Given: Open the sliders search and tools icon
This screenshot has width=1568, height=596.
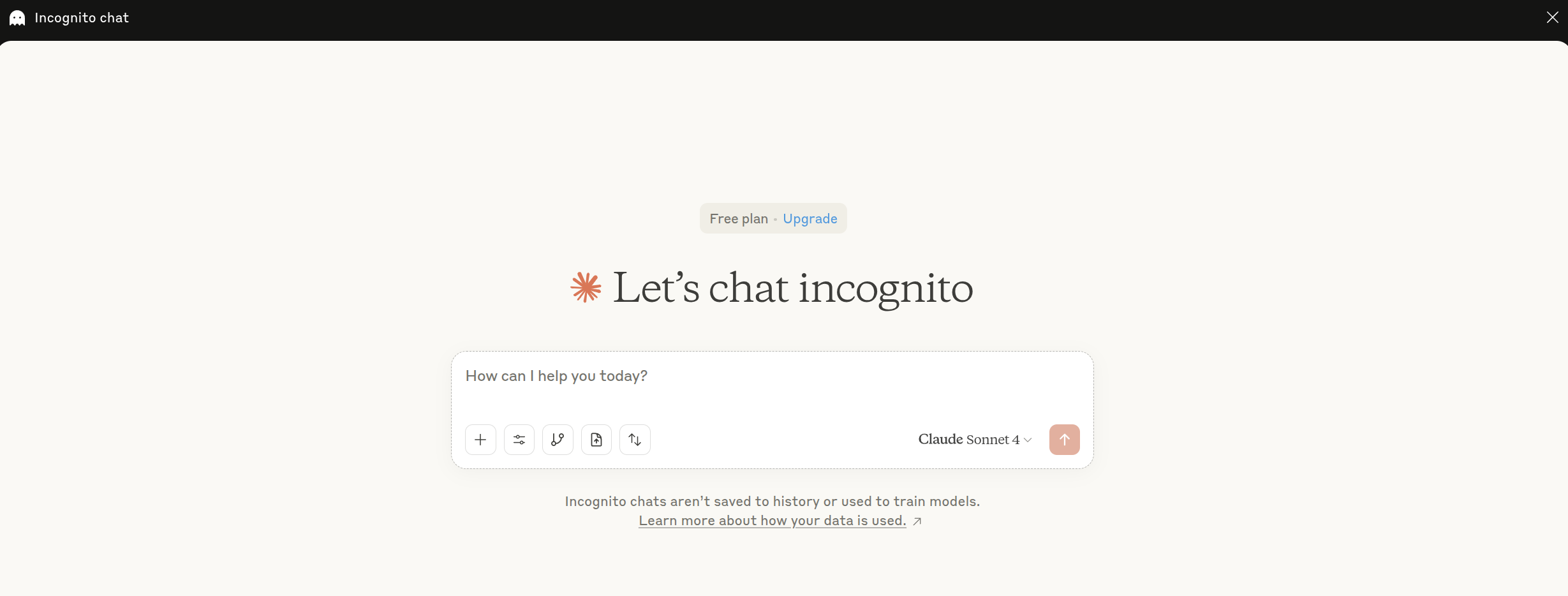Looking at the screenshot, I should tap(519, 440).
